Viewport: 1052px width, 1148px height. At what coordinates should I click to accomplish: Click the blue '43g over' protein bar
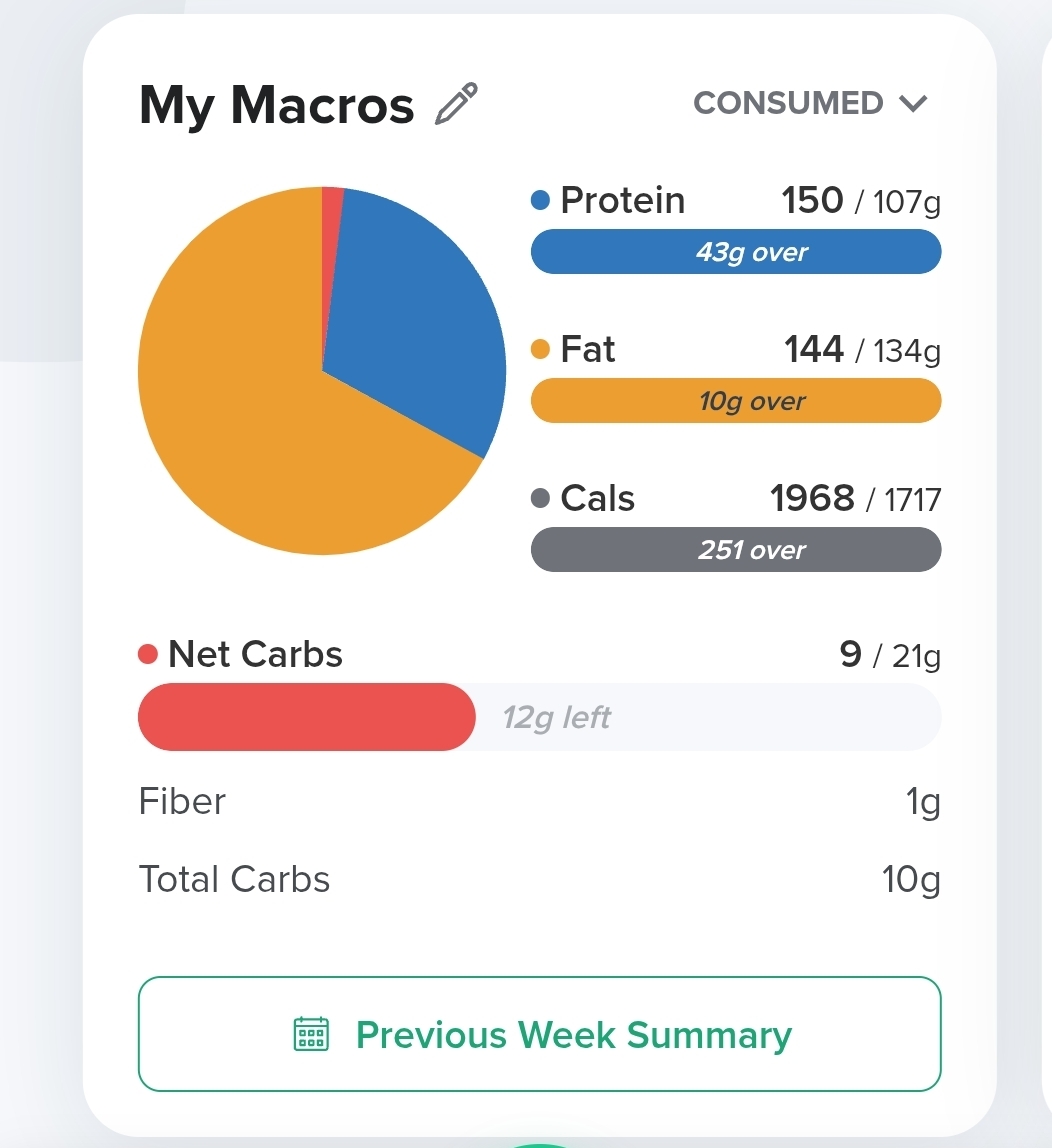(736, 252)
